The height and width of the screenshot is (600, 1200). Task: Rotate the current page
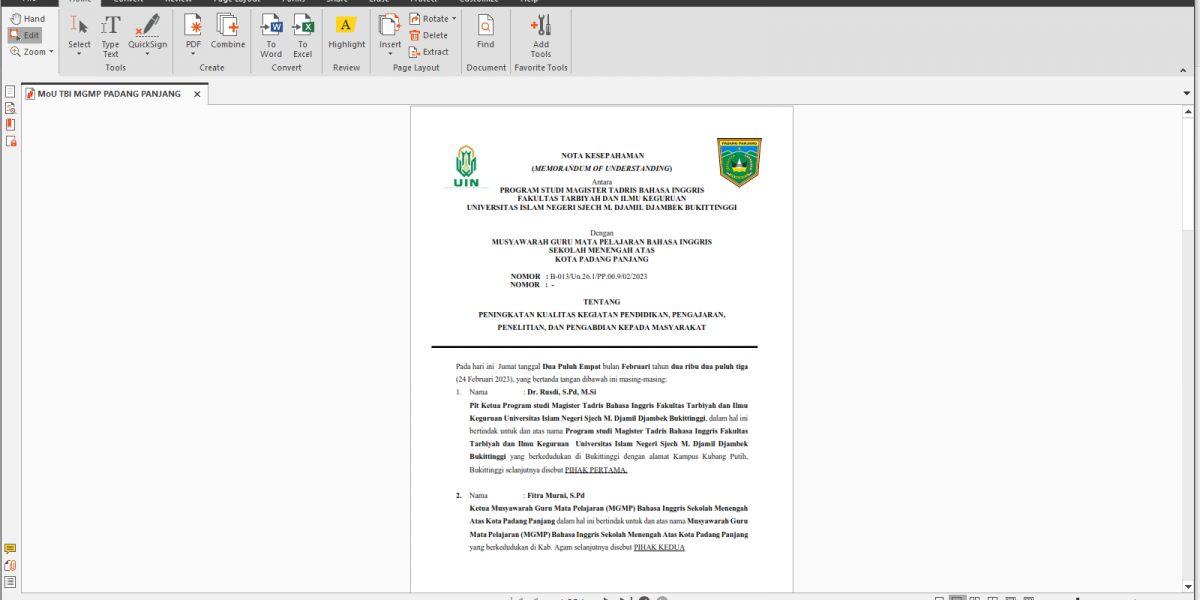coord(428,19)
